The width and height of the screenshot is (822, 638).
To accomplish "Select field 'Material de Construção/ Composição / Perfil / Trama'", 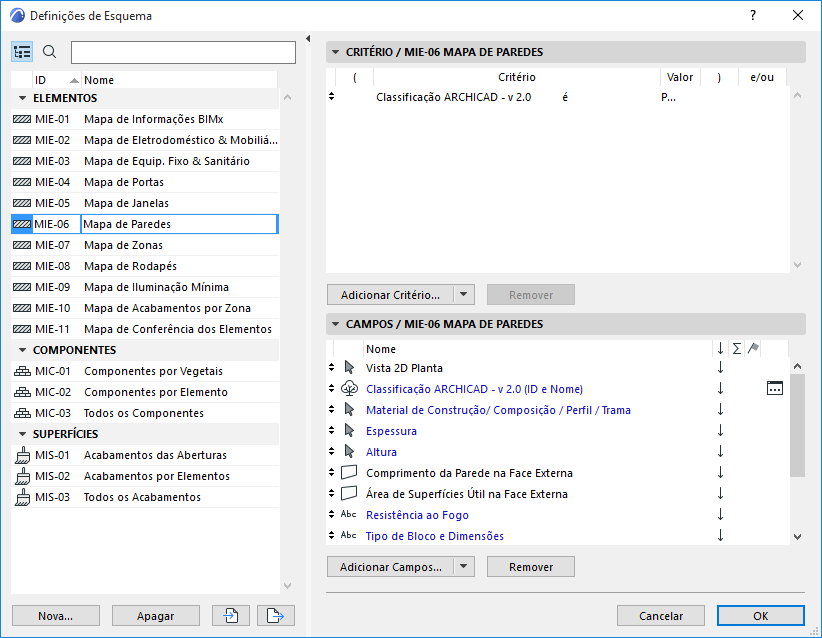I will [x=498, y=410].
